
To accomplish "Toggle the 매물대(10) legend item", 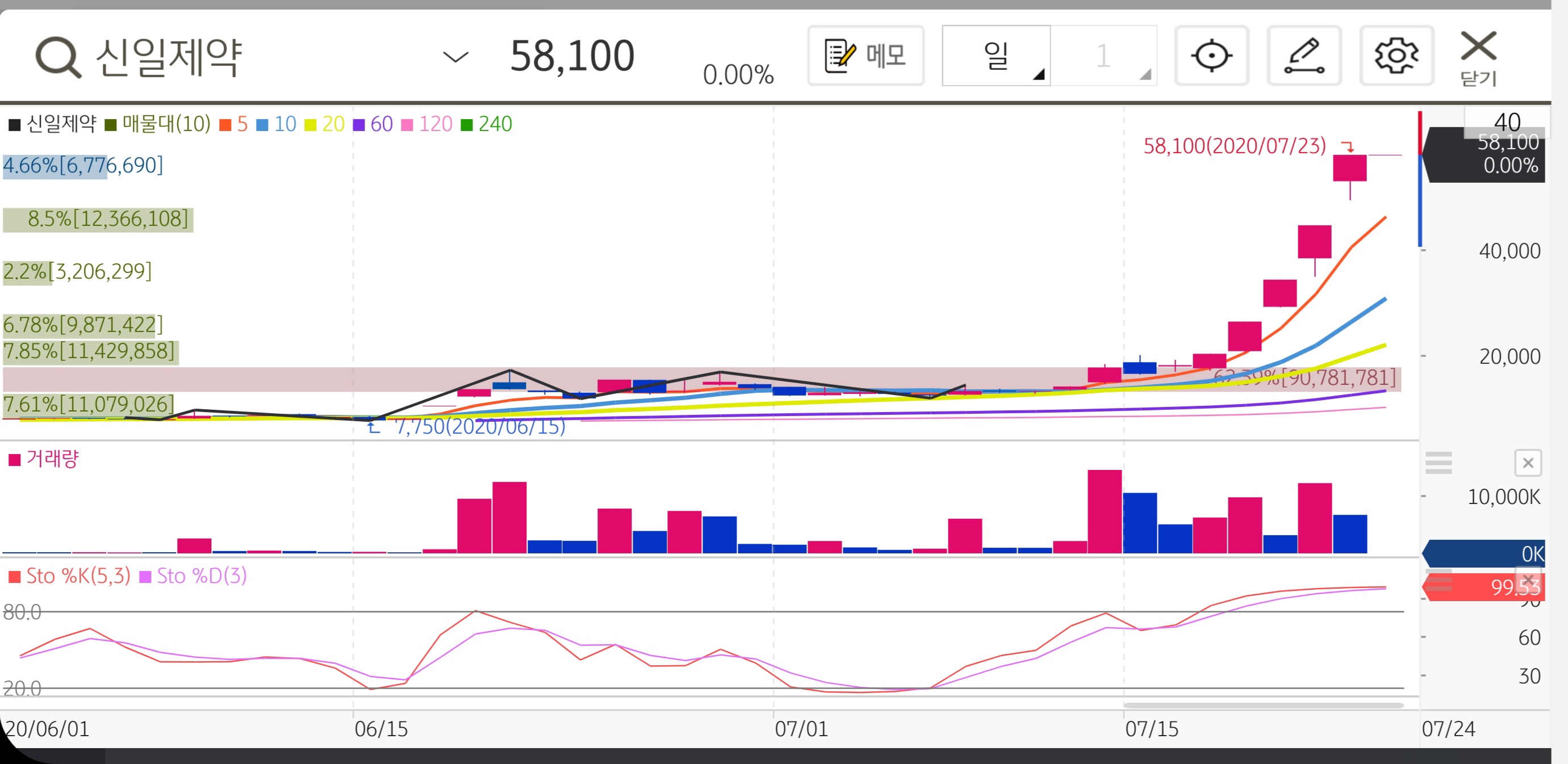I will (x=158, y=124).
